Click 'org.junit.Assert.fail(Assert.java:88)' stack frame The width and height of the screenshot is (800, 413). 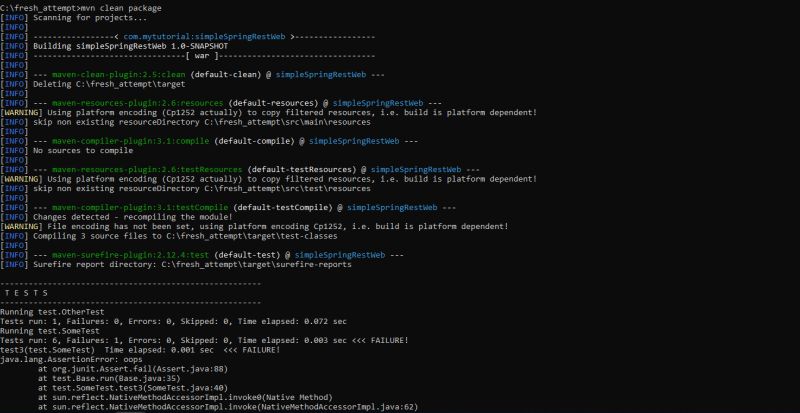coord(133,369)
